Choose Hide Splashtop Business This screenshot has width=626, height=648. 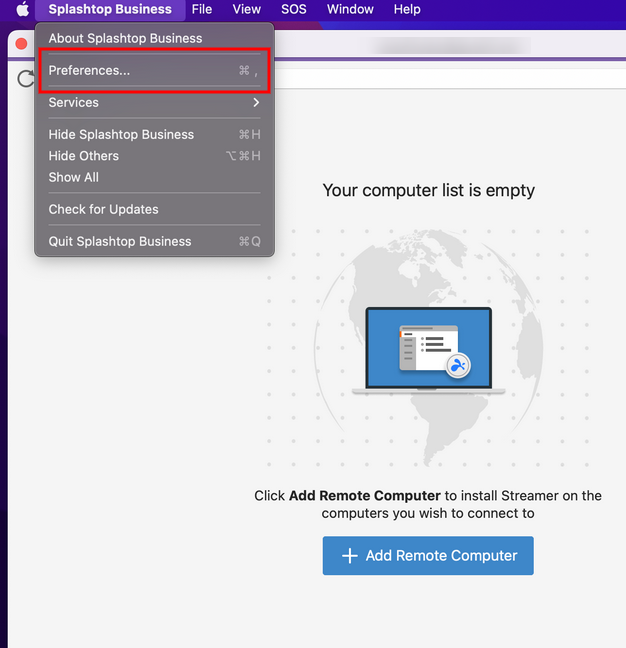tap(155, 134)
